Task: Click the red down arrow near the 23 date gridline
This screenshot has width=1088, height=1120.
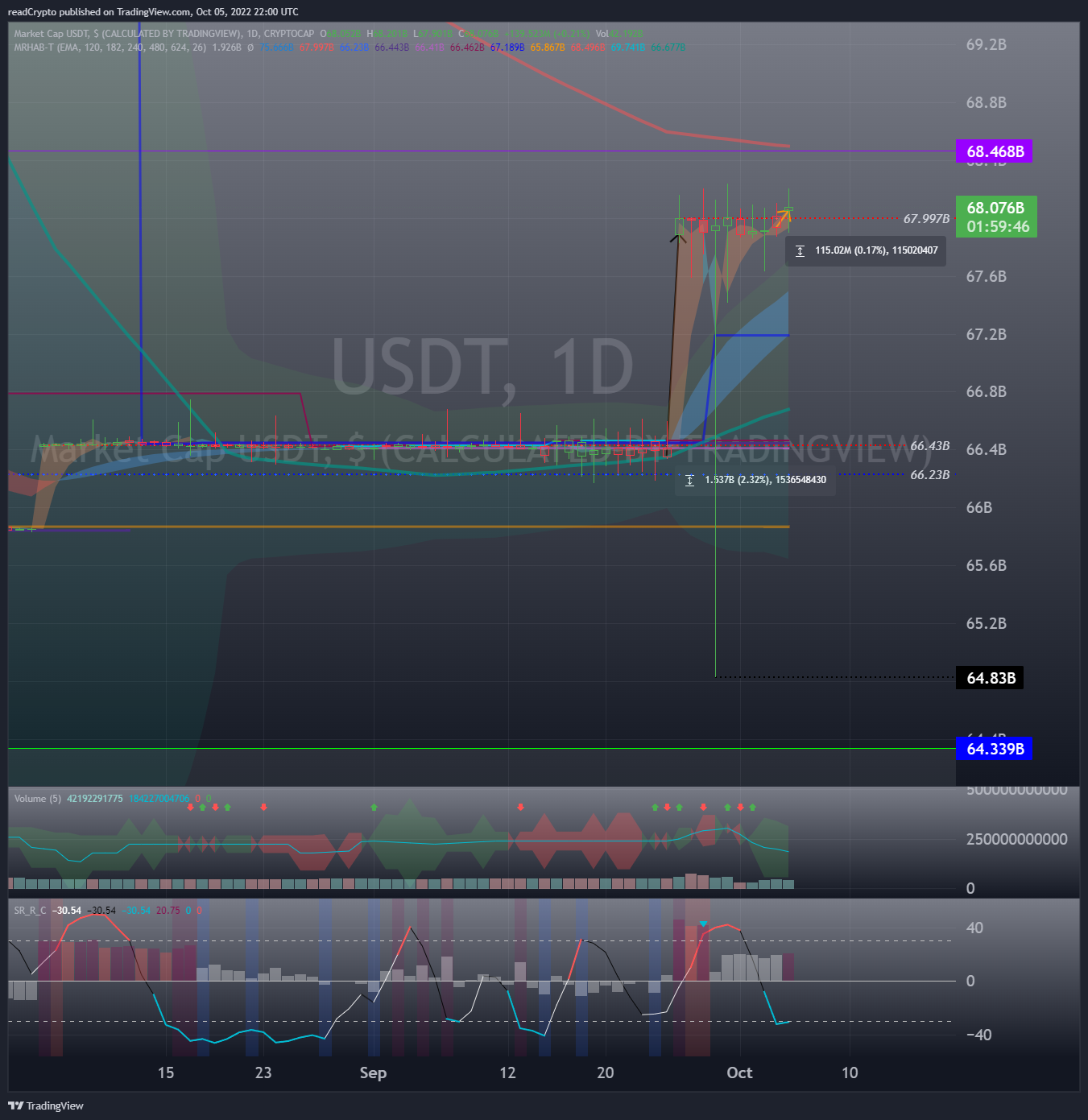Action: click(x=263, y=807)
